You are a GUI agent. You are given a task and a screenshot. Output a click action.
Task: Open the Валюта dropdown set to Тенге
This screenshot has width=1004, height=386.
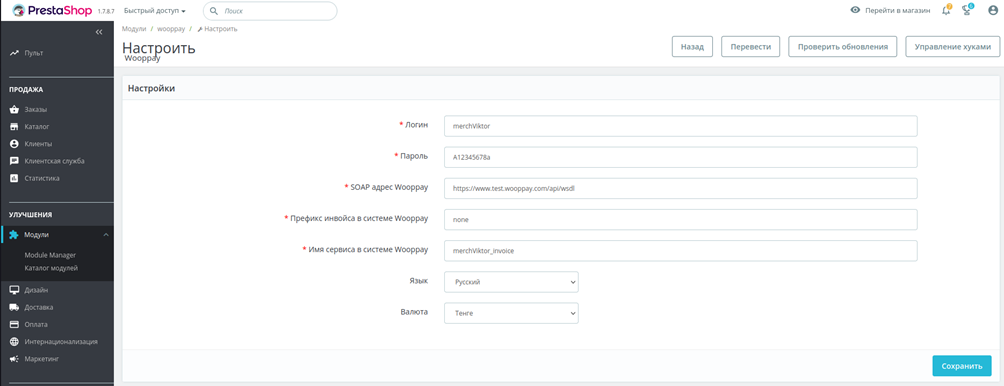[511, 313]
